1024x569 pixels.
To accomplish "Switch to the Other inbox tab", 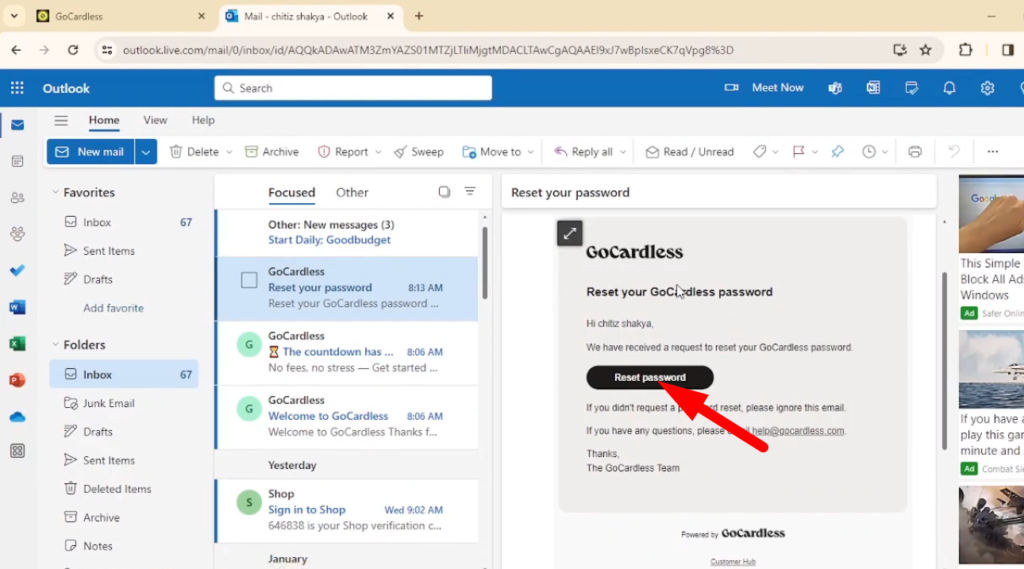I will coord(352,192).
